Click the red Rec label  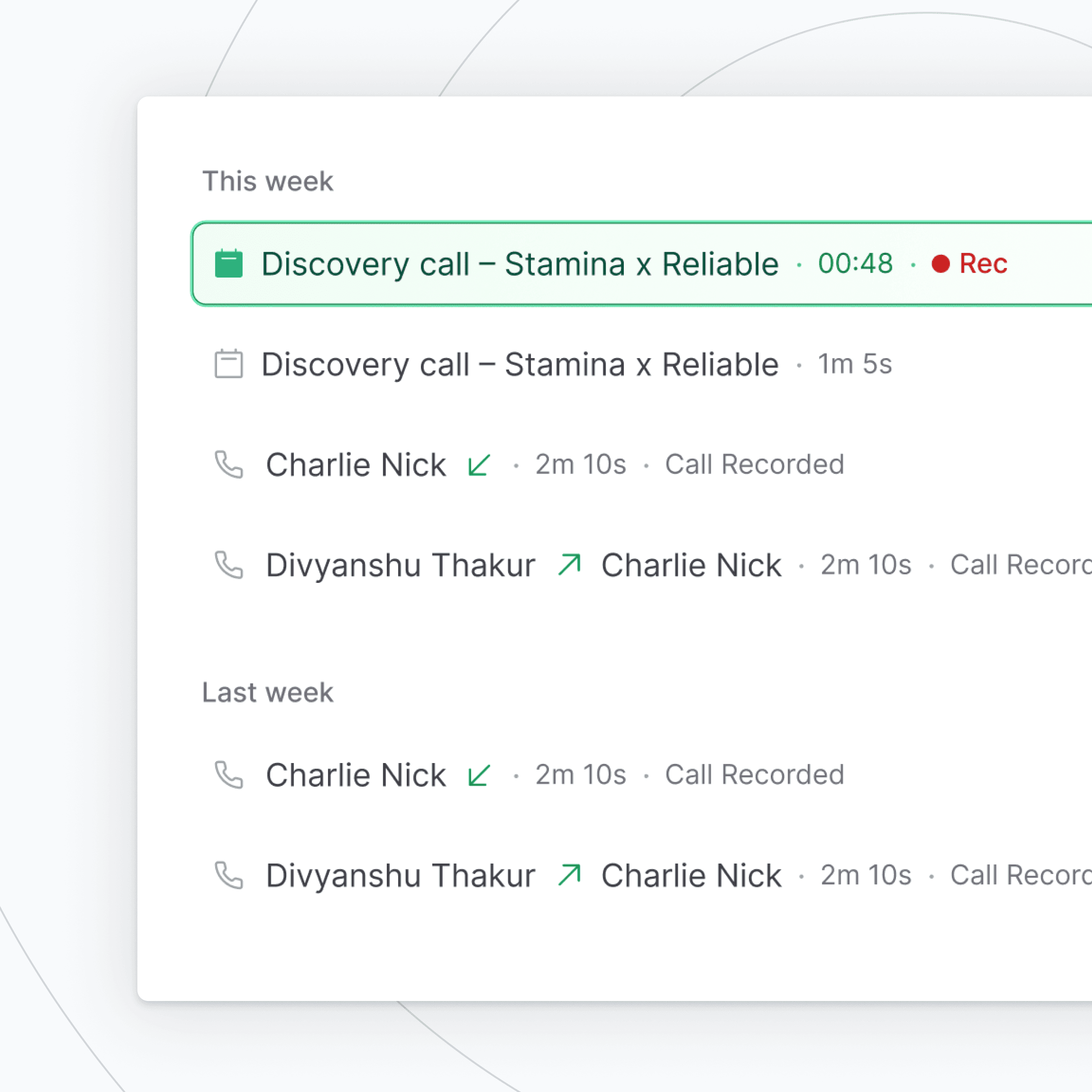983,264
